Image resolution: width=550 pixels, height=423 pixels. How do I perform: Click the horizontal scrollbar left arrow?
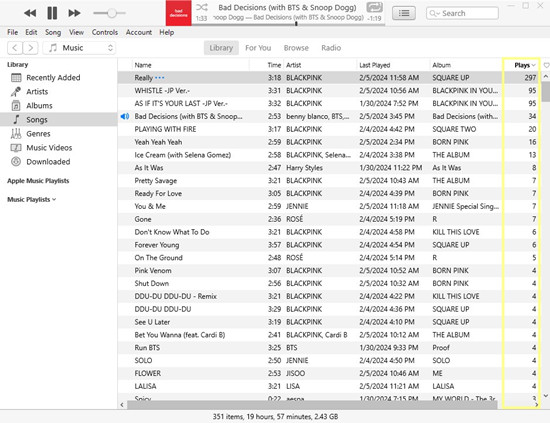tap(122, 405)
